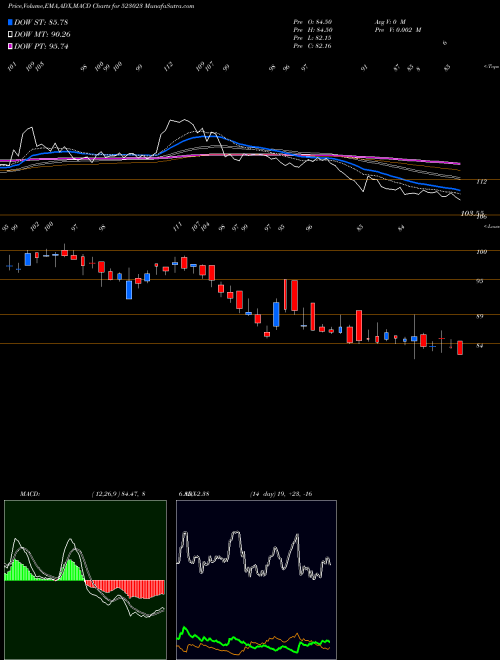Click the MACD '(12,26,9) 84.47, 8' parameters text
This screenshot has height=660, width=500.
click(x=118, y=494)
